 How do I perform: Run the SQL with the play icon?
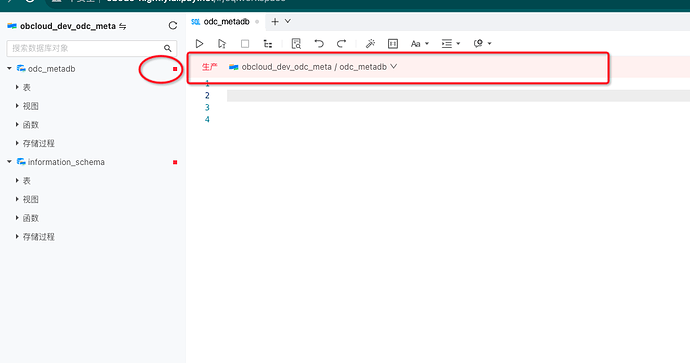[x=199, y=44]
